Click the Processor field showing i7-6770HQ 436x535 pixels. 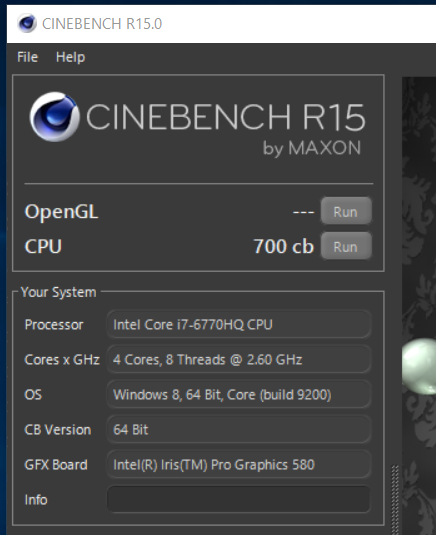point(239,324)
